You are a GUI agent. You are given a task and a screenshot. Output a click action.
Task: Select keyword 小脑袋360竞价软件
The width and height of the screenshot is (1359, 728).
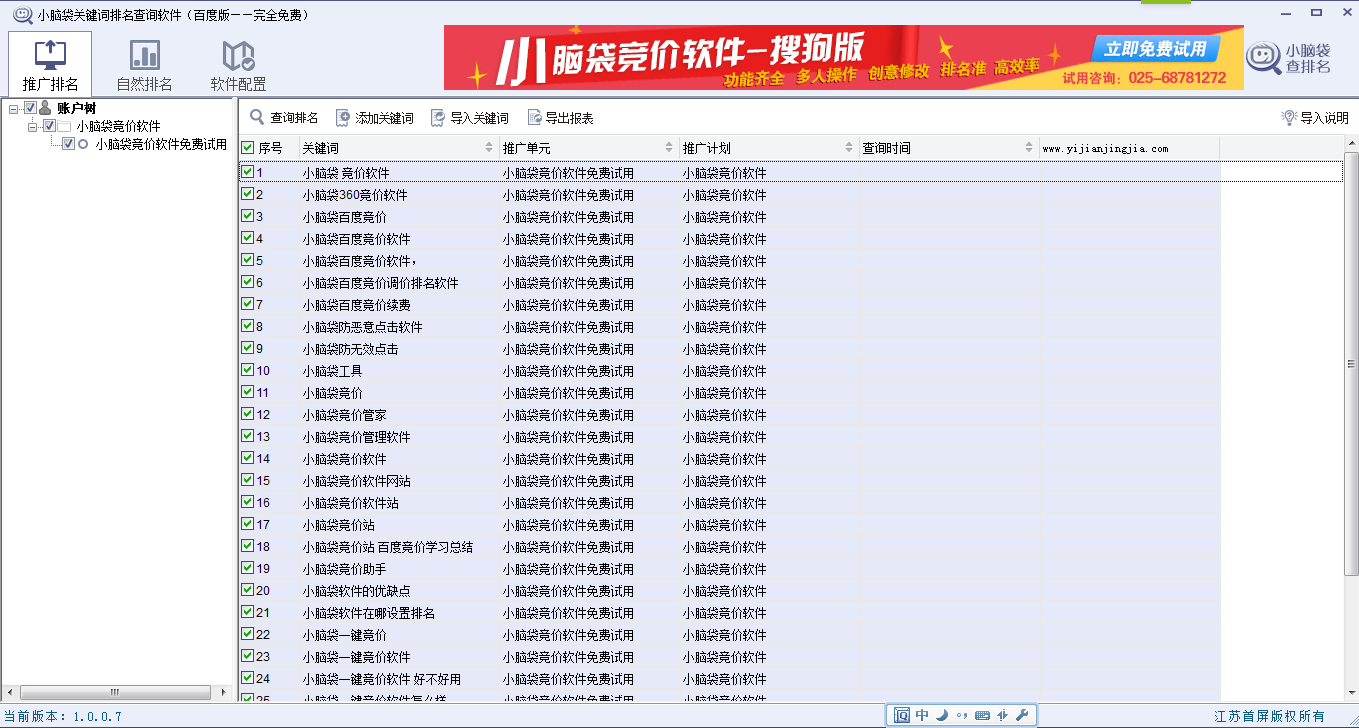coord(355,195)
